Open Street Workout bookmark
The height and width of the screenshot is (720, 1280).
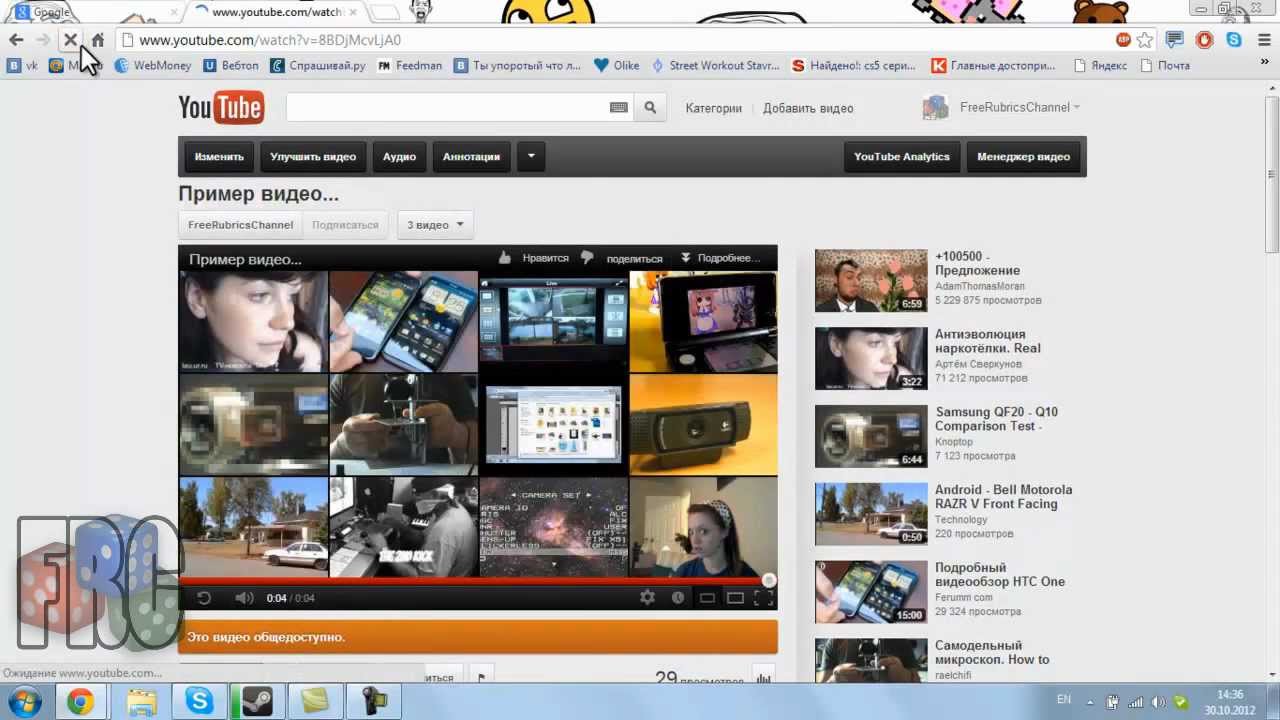click(715, 65)
